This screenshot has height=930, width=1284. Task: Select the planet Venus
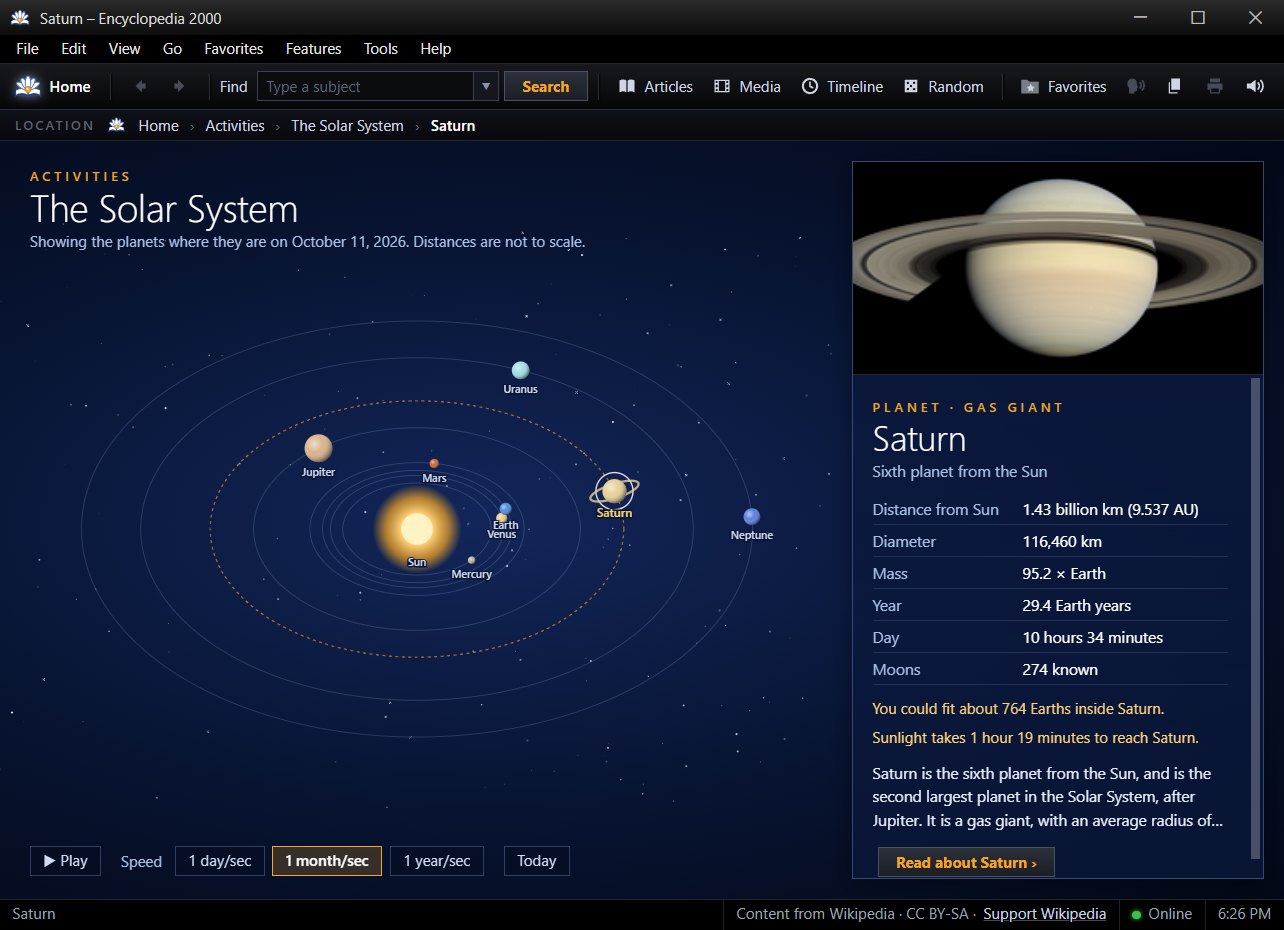[x=501, y=519]
